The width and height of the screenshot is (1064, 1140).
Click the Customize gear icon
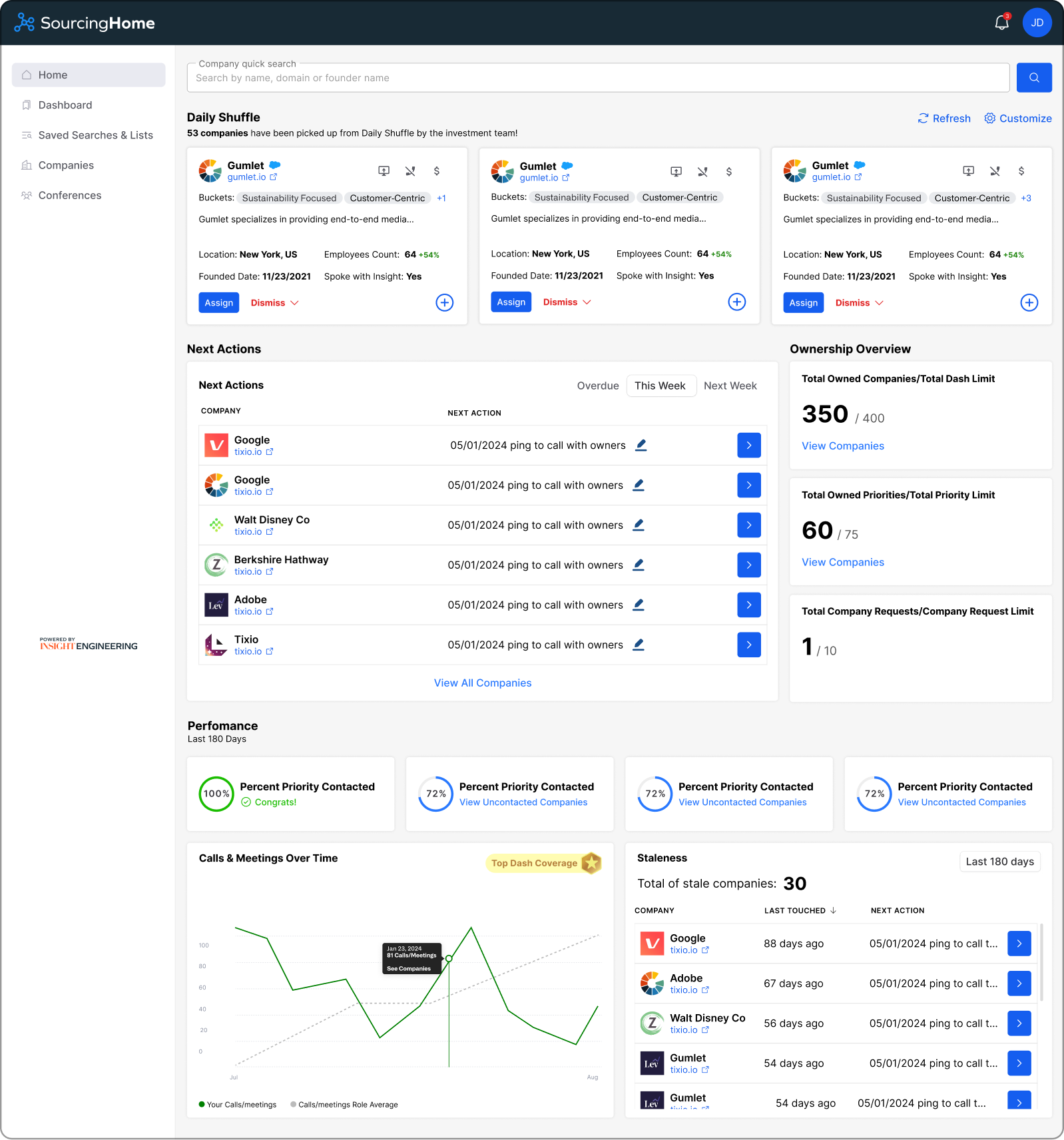pyautogui.click(x=990, y=119)
